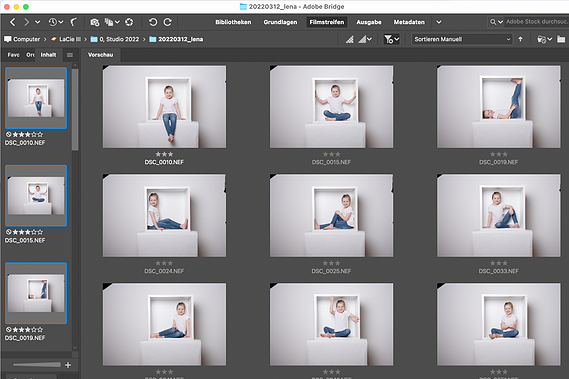
Task: Expand the workspace switcher chevron
Action: (439, 22)
